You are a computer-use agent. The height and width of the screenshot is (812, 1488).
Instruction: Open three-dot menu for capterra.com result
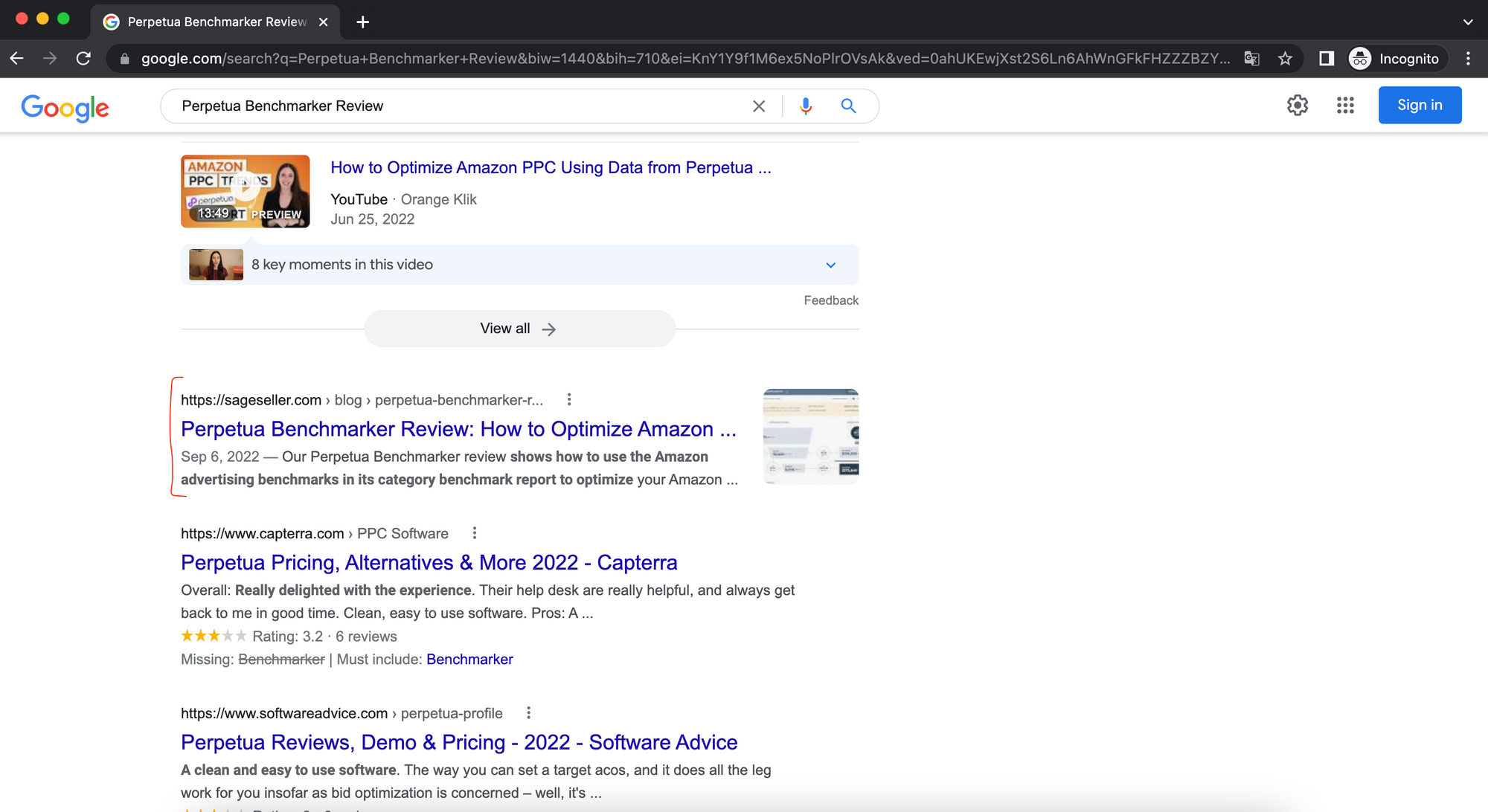(x=475, y=533)
